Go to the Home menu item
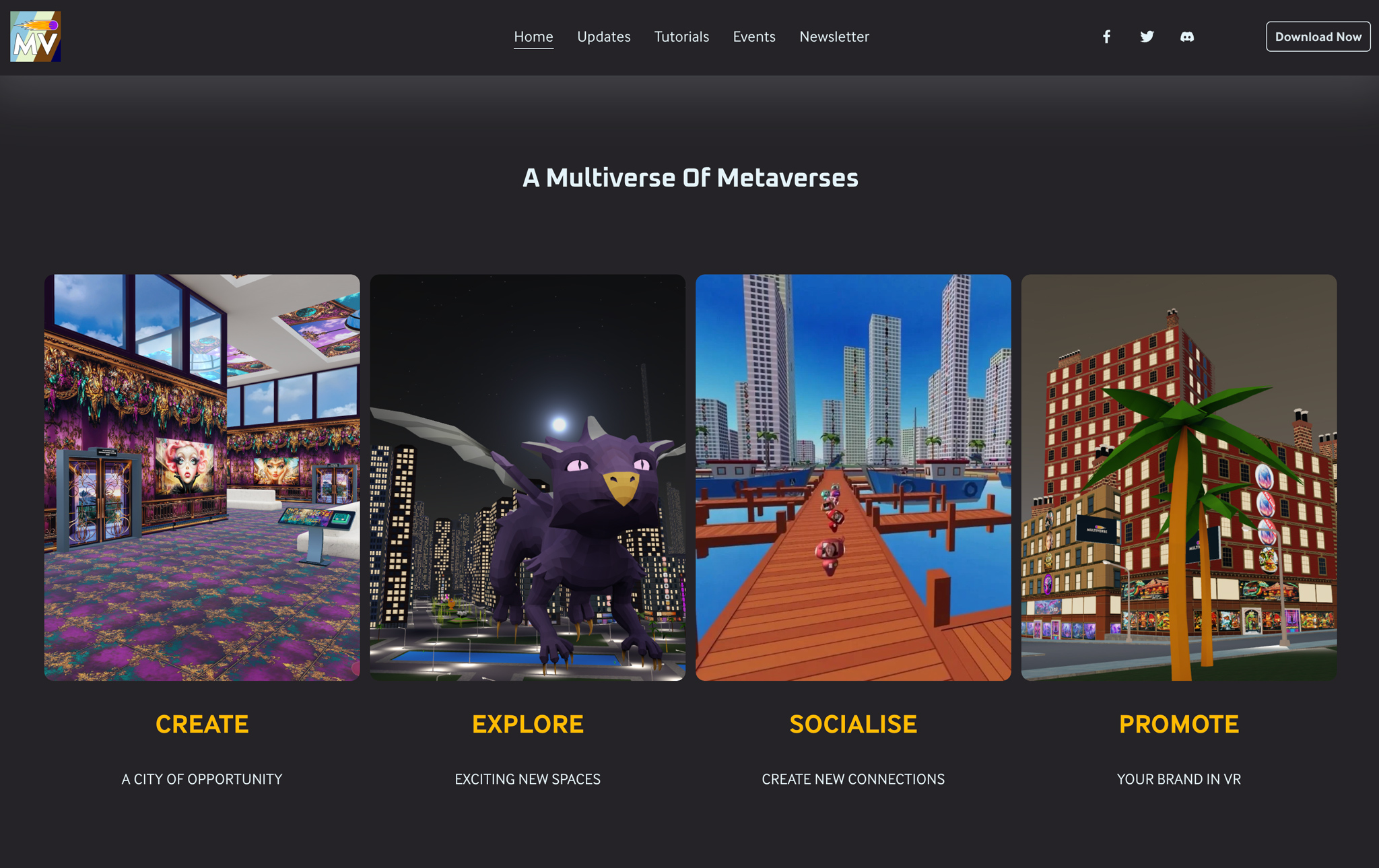Image resolution: width=1379 pixels, height=868 pixels. click(533, 36)
